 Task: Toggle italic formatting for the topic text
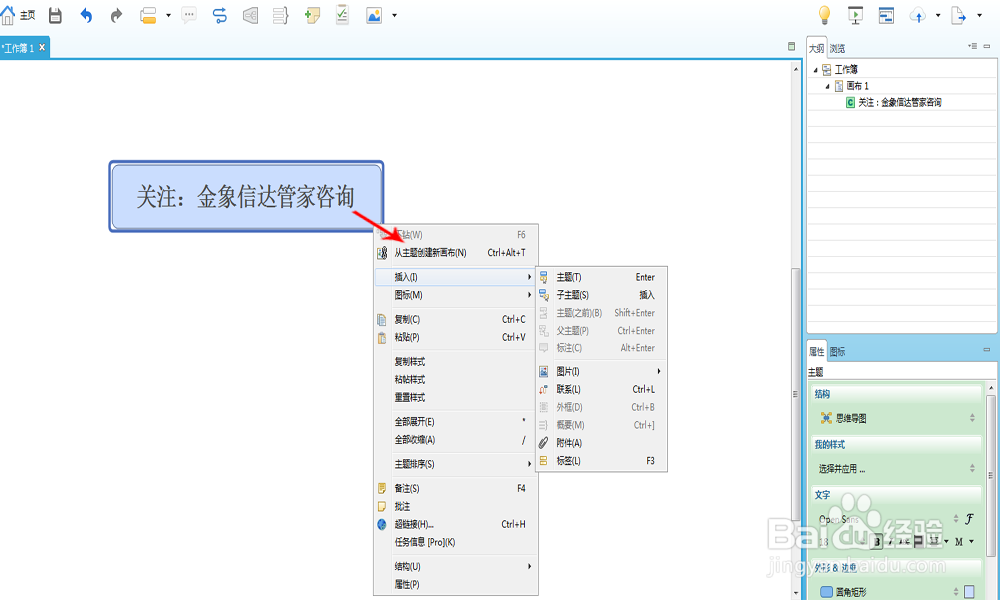pos(889,541)
